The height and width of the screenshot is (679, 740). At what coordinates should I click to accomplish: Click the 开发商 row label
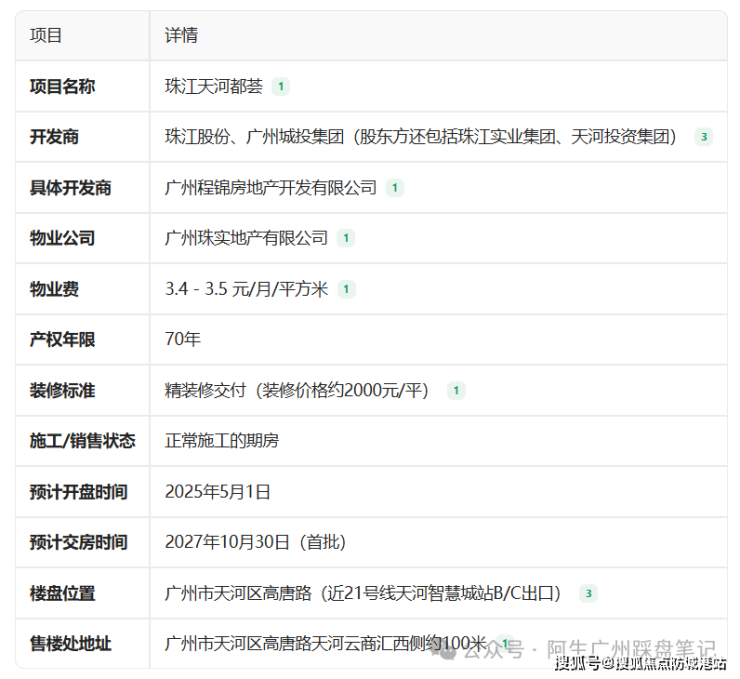coord(54,137)
